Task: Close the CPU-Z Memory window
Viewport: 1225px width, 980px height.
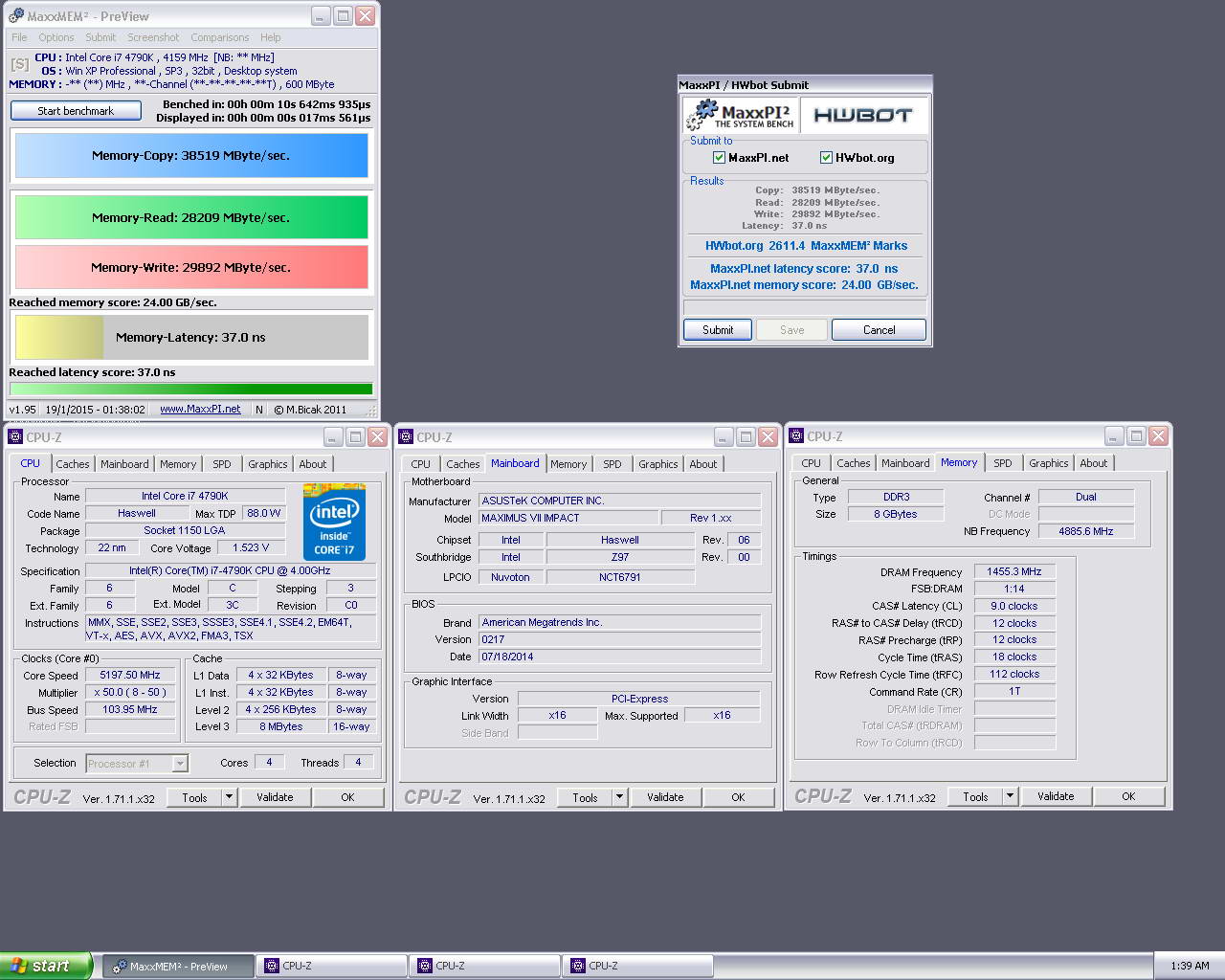Action: point(1158,436)
